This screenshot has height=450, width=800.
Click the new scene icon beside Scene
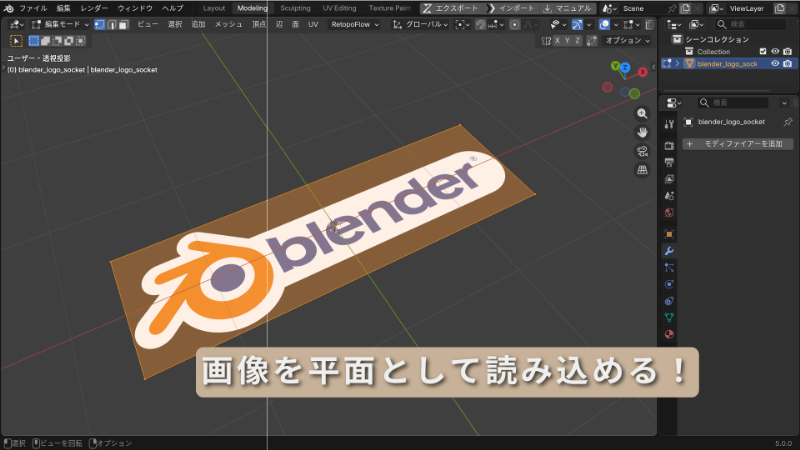tap(686, 8)
